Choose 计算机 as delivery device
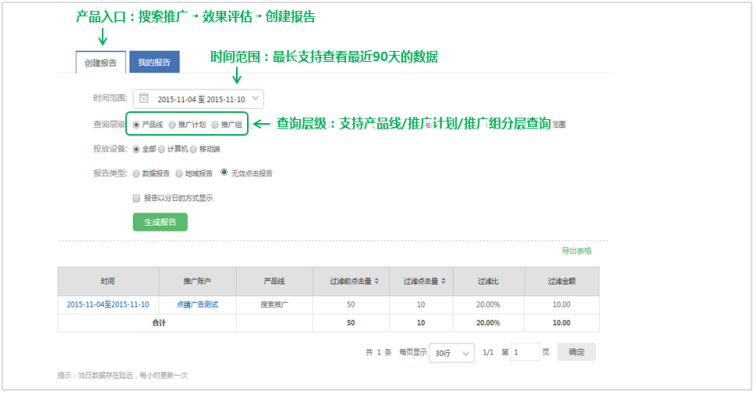Screen dimensions: 756x393 [x=162, y=149]
